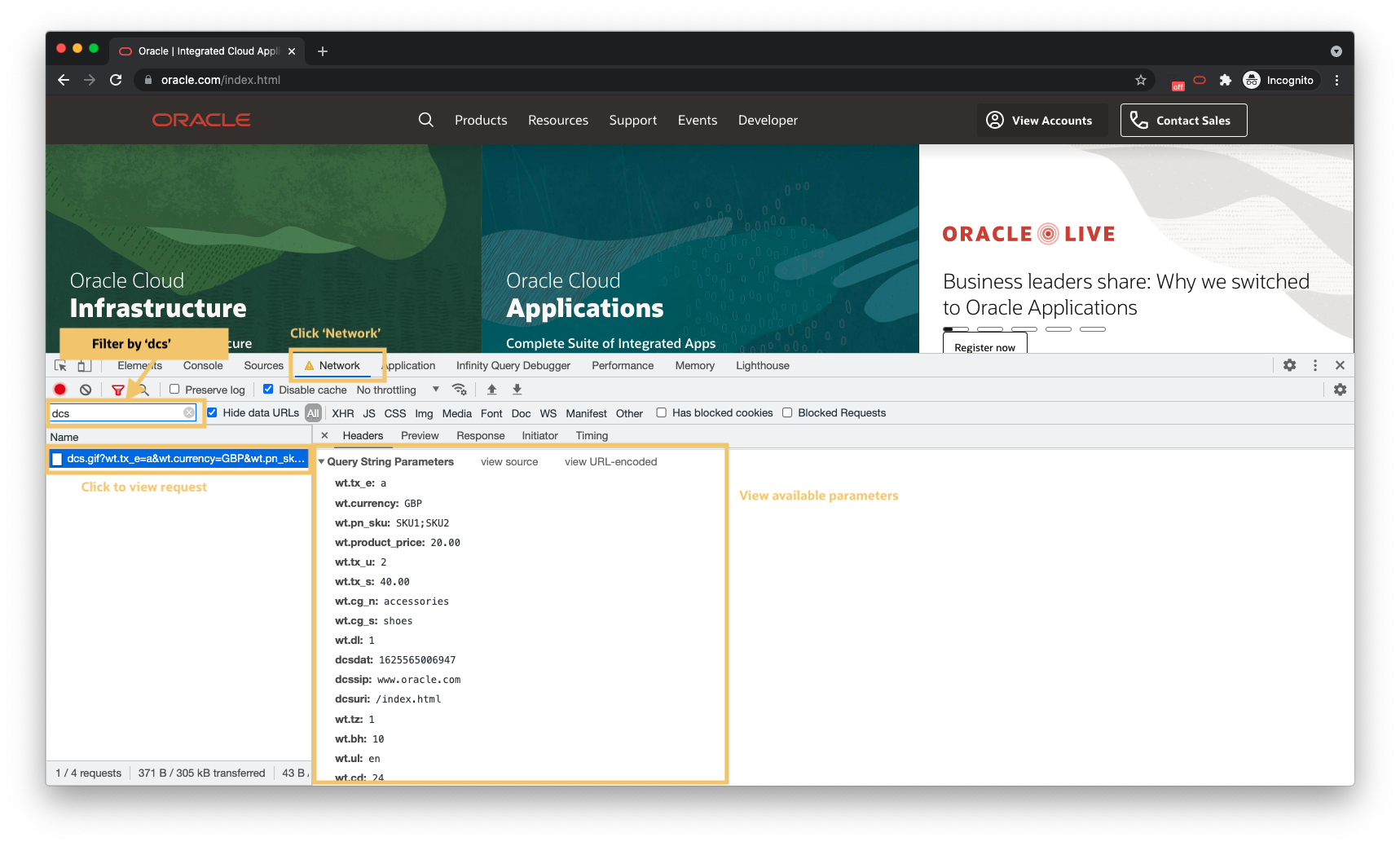Stop recording network log red button
Viewport: 1400px width, 846px height.
point(59,390)
